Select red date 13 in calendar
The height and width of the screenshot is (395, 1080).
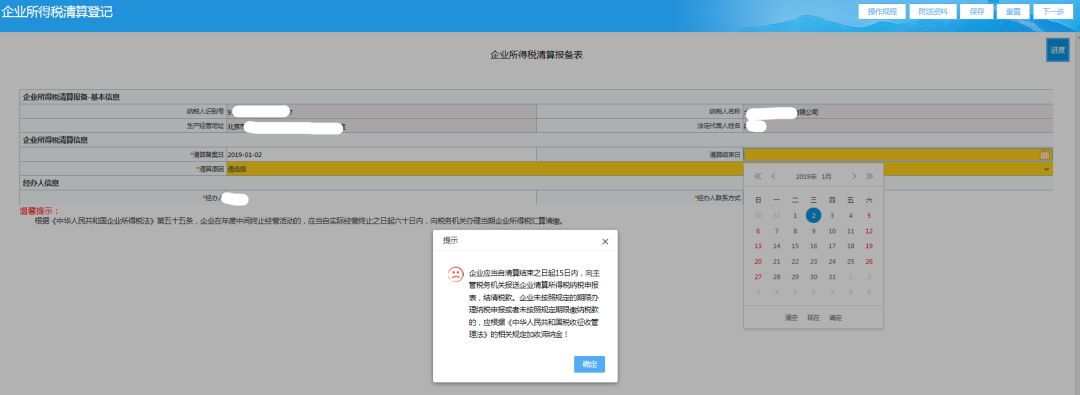[x=758, y=246]
